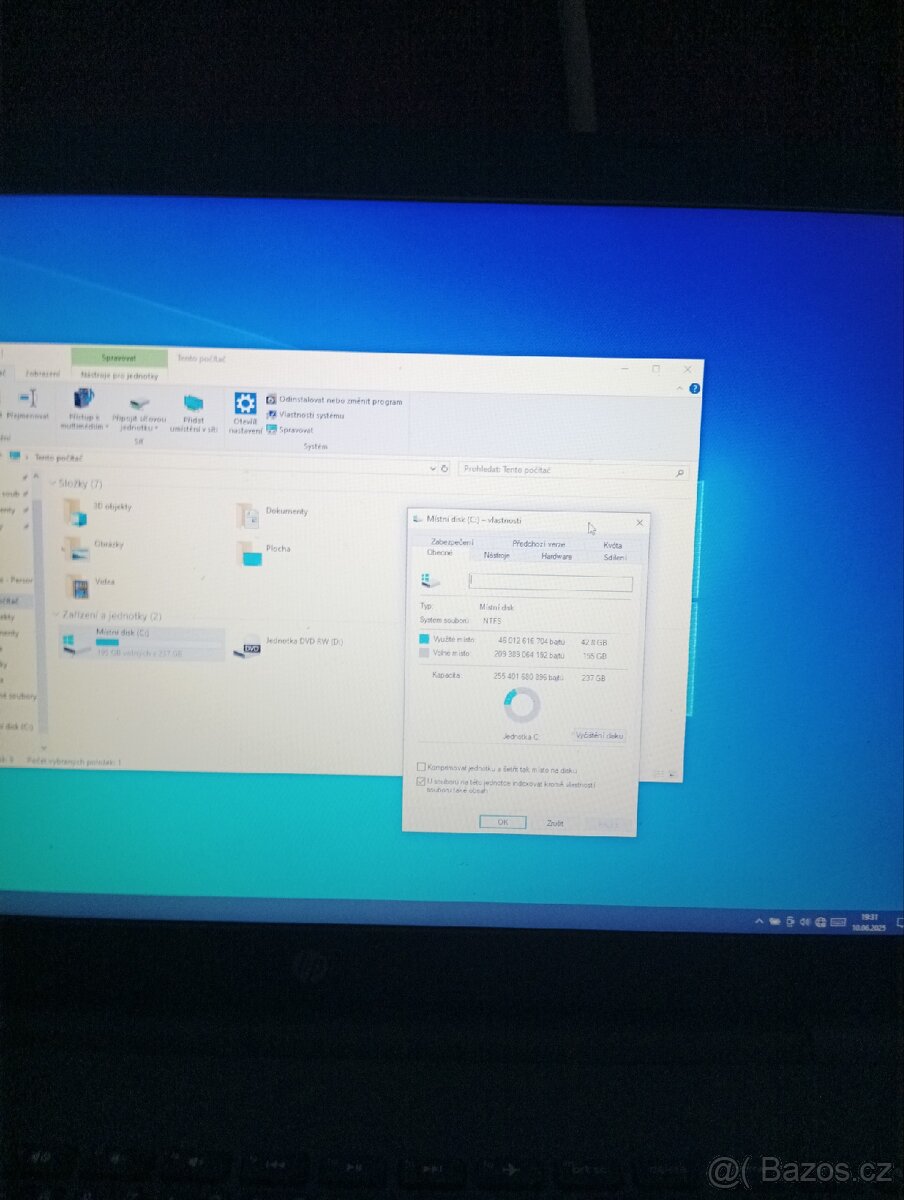Switch to Předchozí verze tab
904x1200 pixels.
tap(539, 543)
